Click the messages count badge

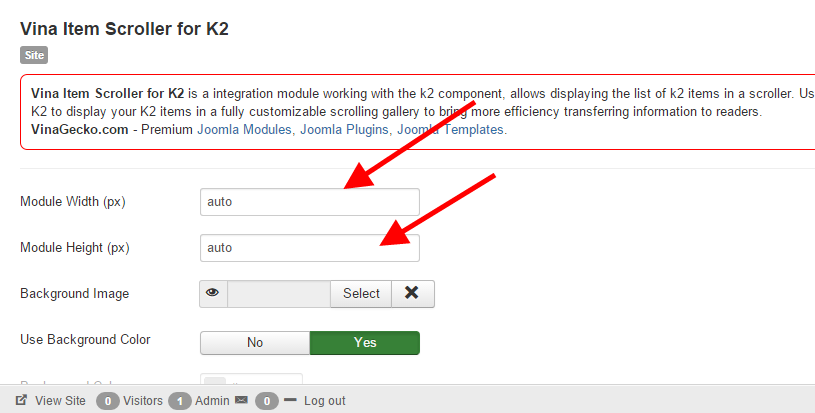[266, 401]
